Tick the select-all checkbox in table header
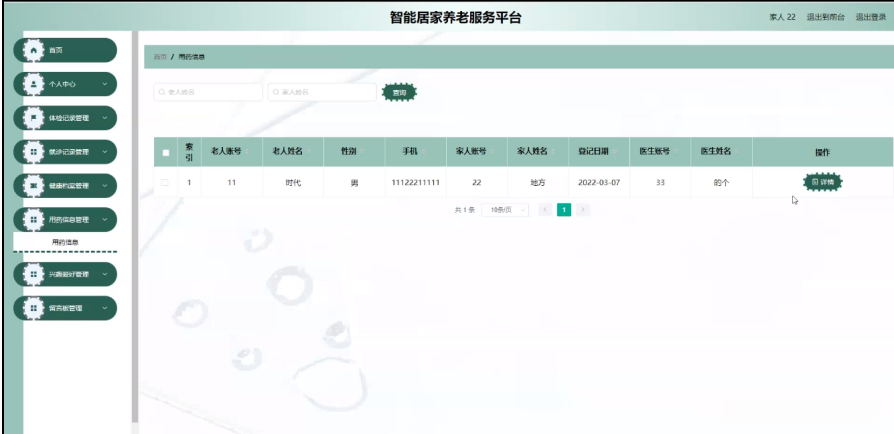Viewport: 894px width, 434px height. [166, 152]
